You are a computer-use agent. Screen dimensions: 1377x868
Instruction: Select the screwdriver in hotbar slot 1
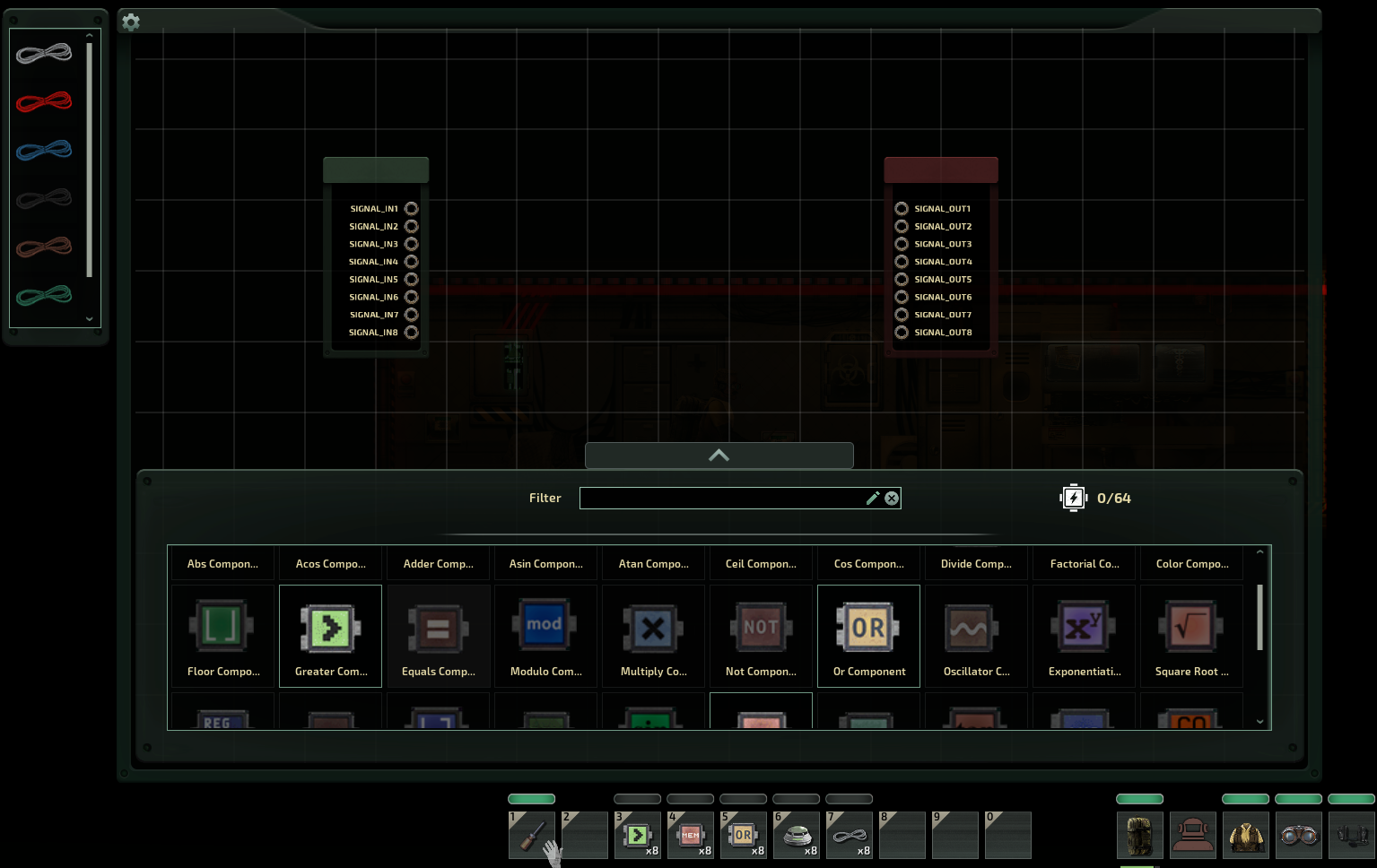pos(532,836)
